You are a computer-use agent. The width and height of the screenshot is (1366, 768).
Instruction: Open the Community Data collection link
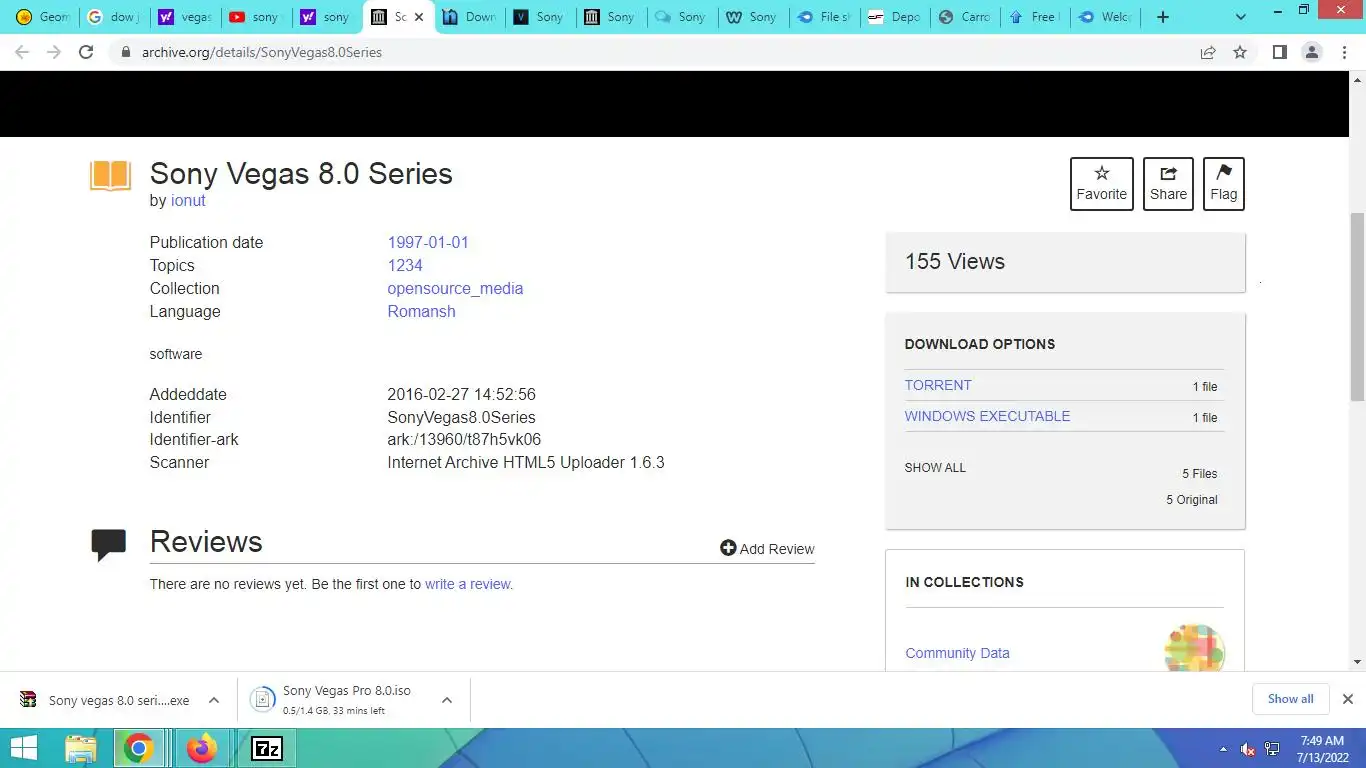(x=957, y=653)
